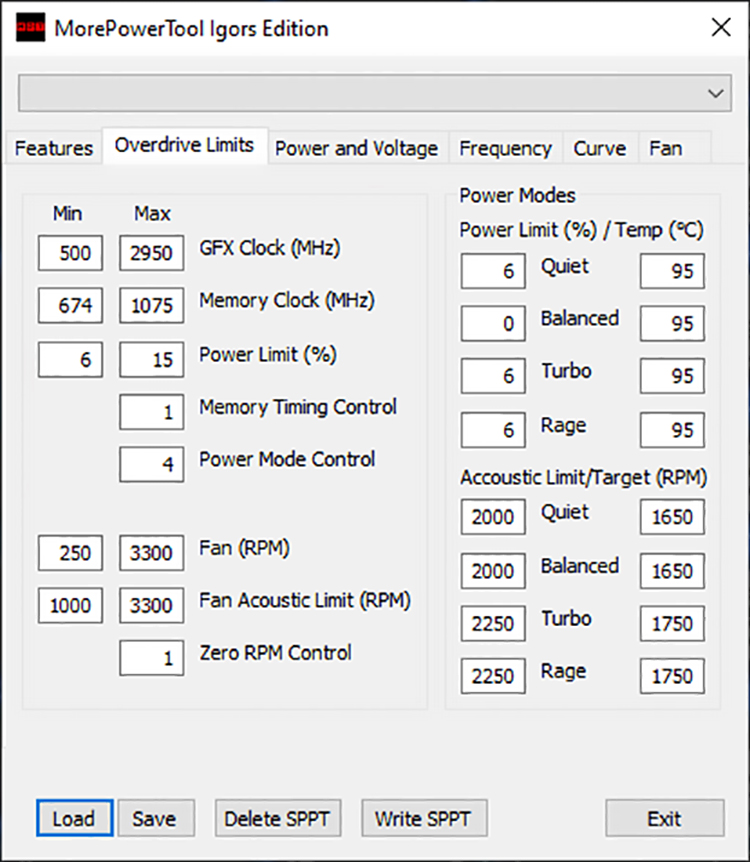Click the Save button
This screenshot has height=862, width=750.
pyautogui.click(x=156, y=818)
